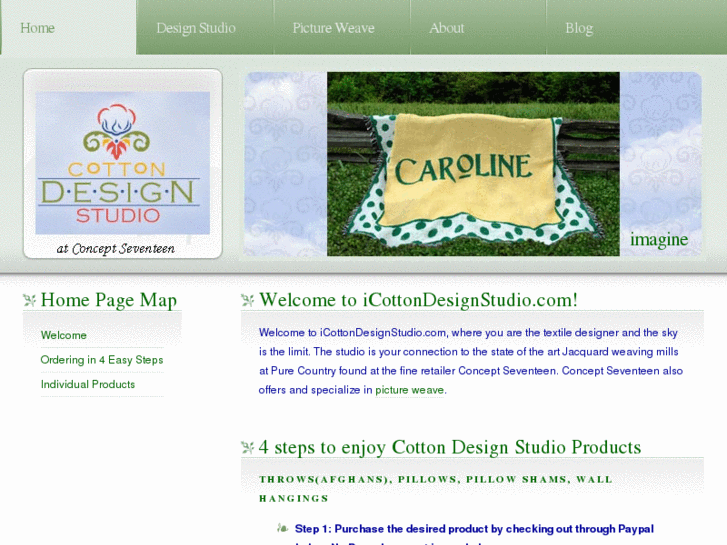This screenshot has height=545, width=727.
Task: Open Ordering in 4 Easy Steps link
Action: (102, 359)
